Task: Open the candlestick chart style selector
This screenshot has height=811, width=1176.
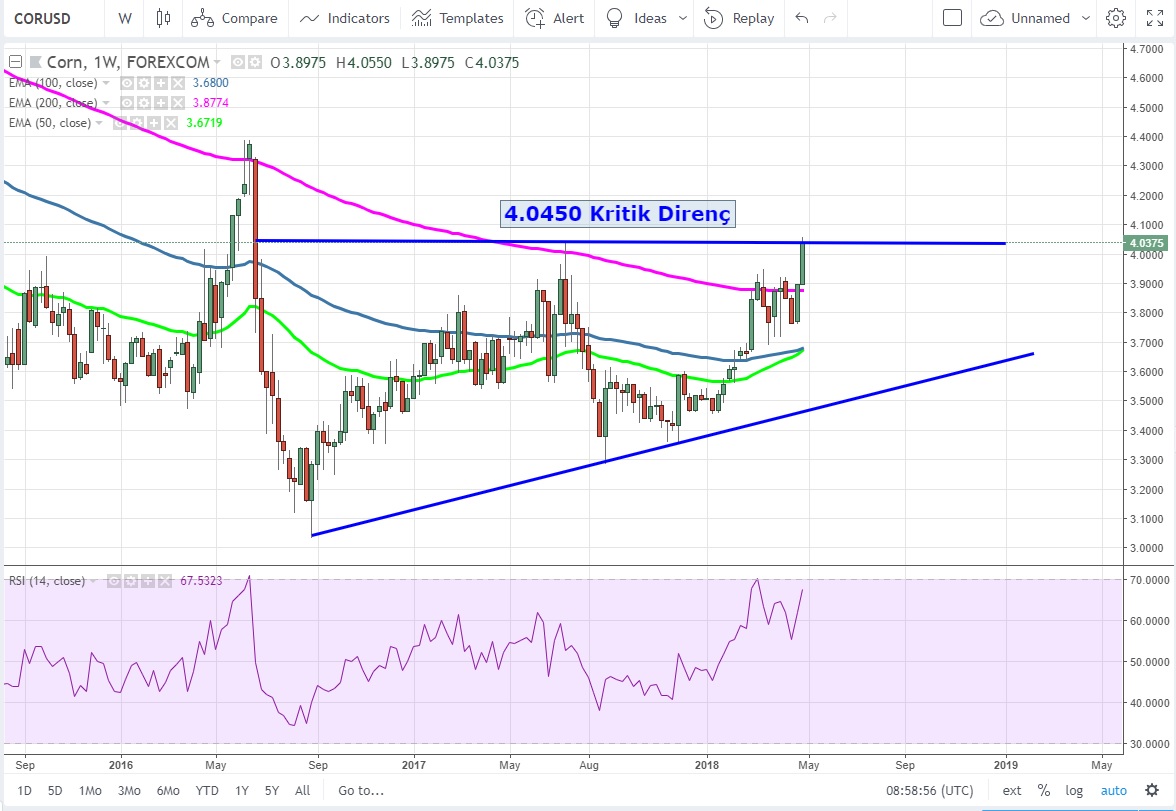Action: point(163,18)
